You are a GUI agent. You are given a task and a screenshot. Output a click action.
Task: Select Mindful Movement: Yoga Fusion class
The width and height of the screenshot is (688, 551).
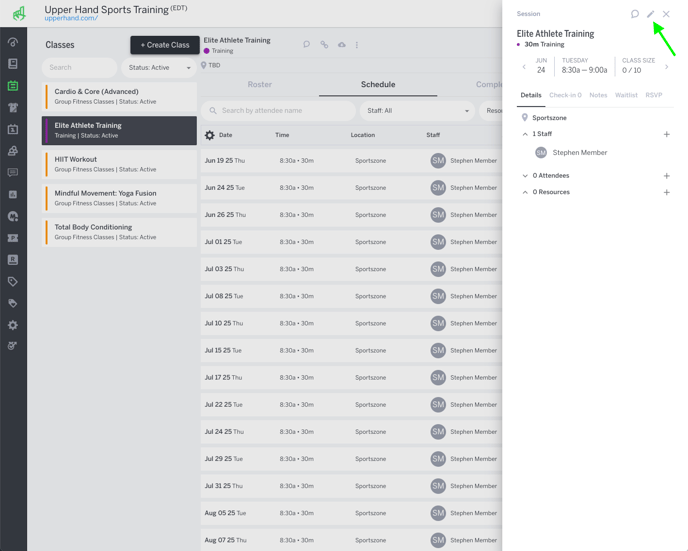(x=119, y=198)
